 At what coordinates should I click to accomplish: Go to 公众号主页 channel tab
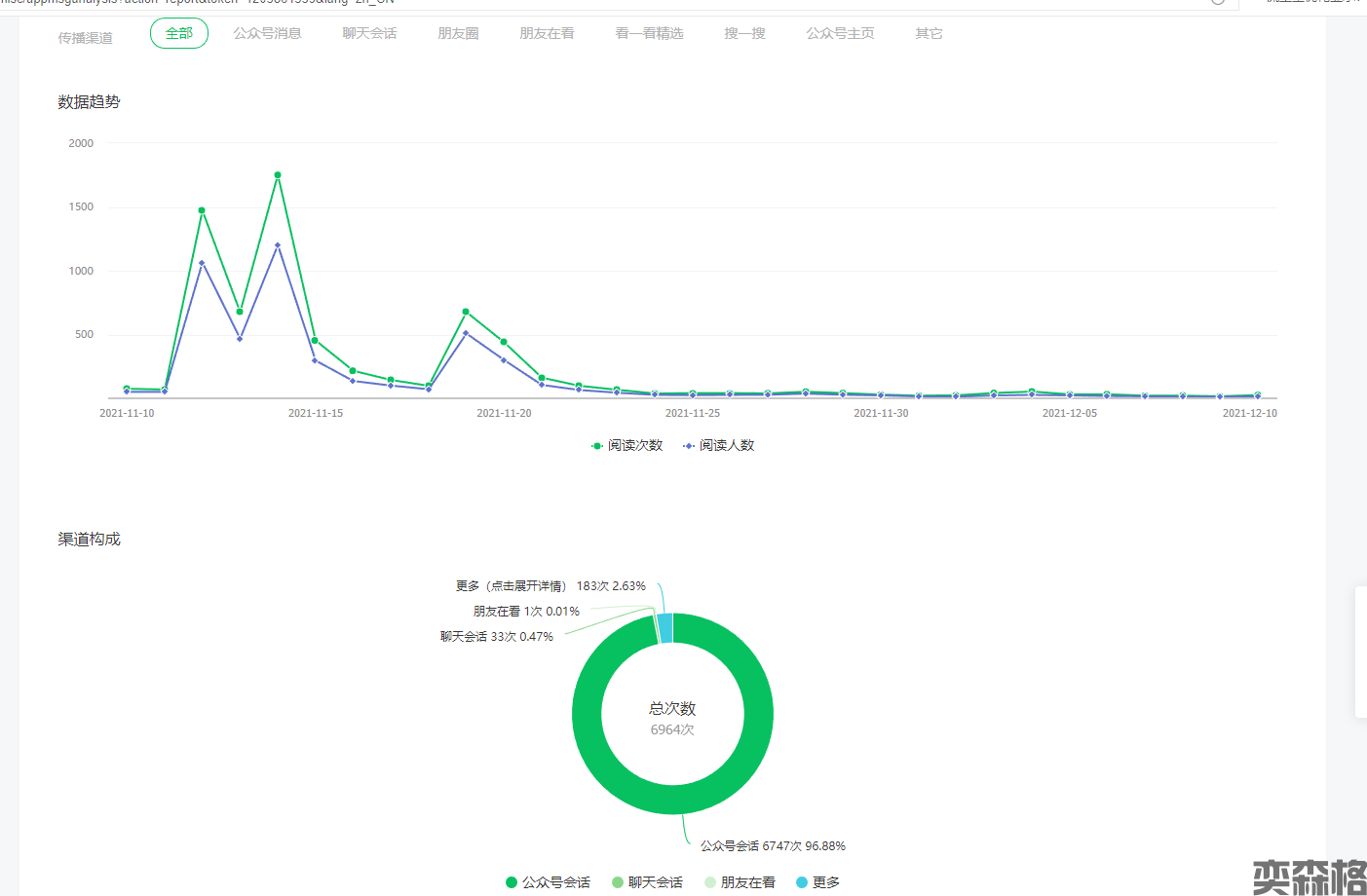pos(840,33)
